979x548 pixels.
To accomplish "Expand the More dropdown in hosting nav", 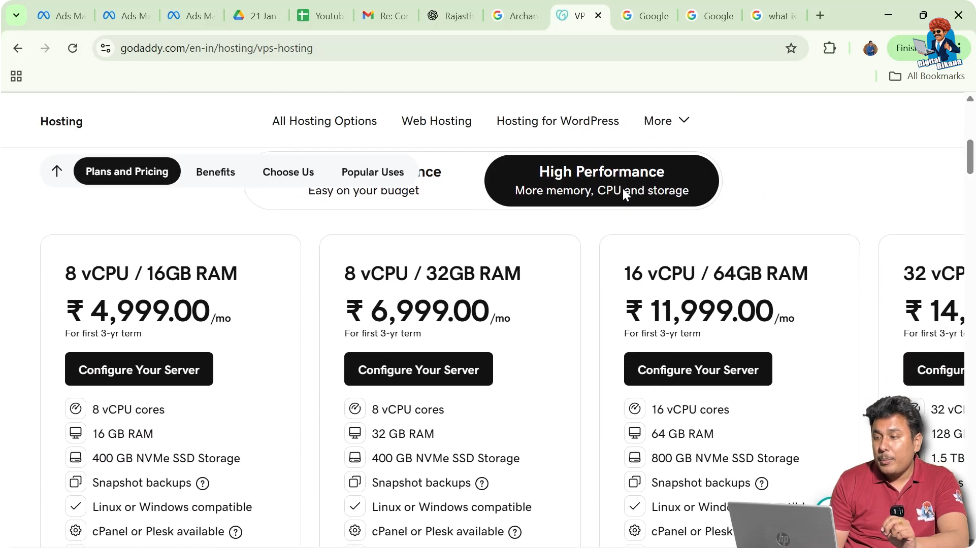I will point(666,121).
